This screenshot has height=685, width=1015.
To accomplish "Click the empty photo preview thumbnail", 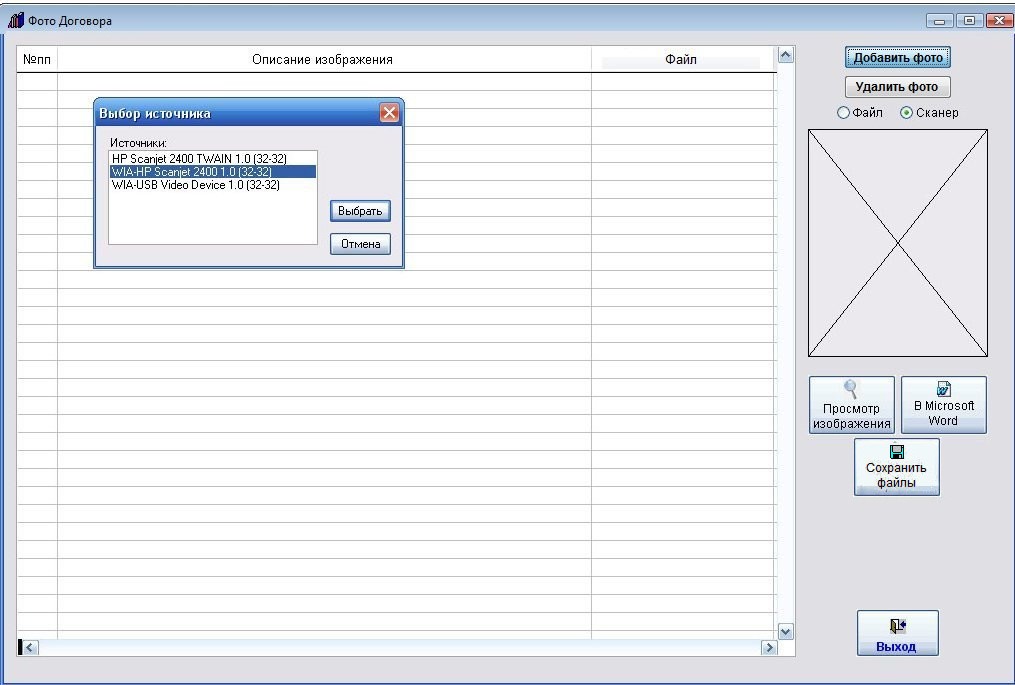I will tap(898, 243).
